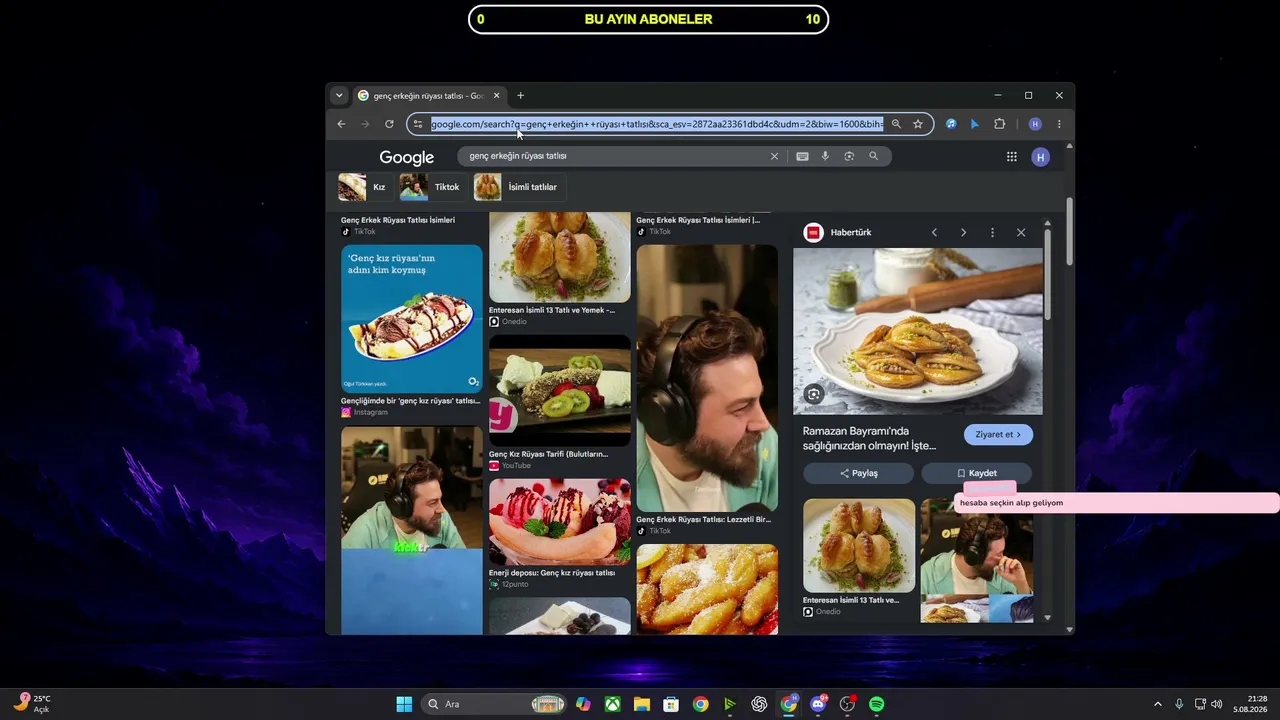Open the blue arrow extension icon
Screen dimensions: 1280x720
(975, 124)
